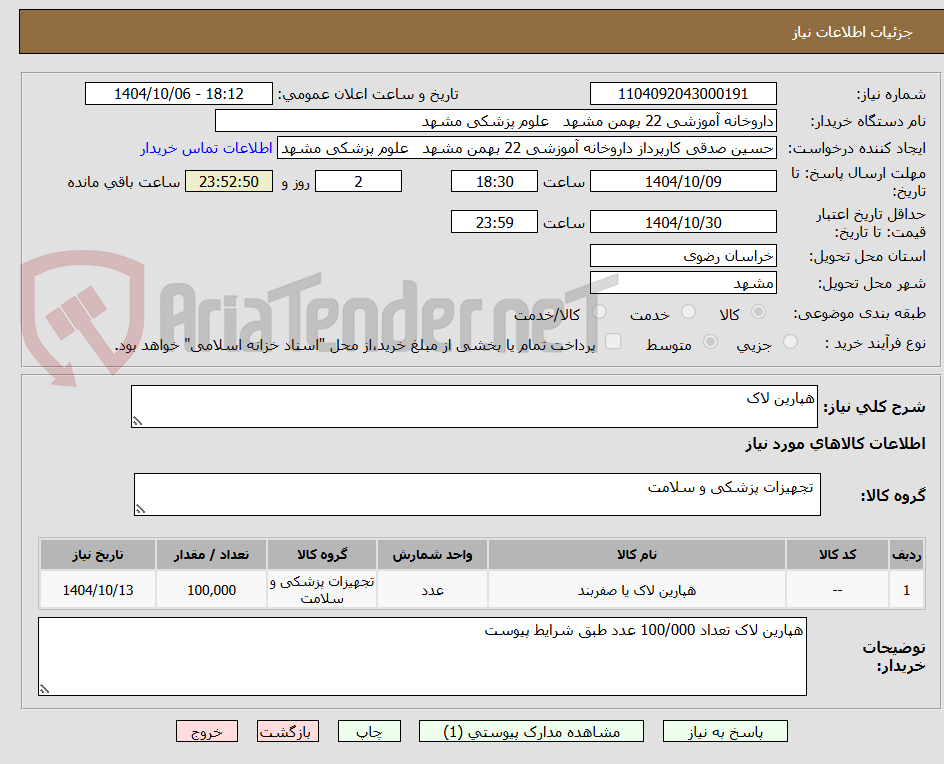Screen dimensions: 944x764
Task: Select the کالا radio button
Action: coord(758,312)
